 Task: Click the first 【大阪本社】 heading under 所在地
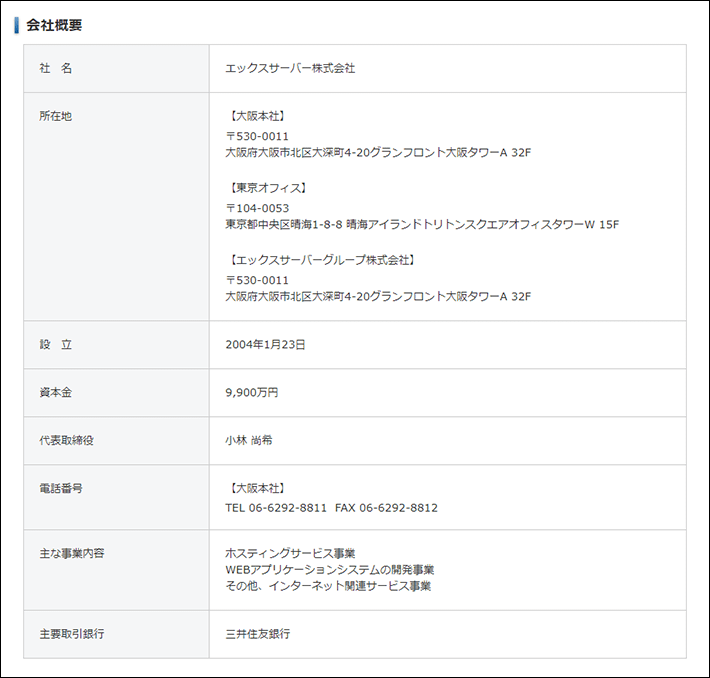pyautogui.click(x=257, y=116)
